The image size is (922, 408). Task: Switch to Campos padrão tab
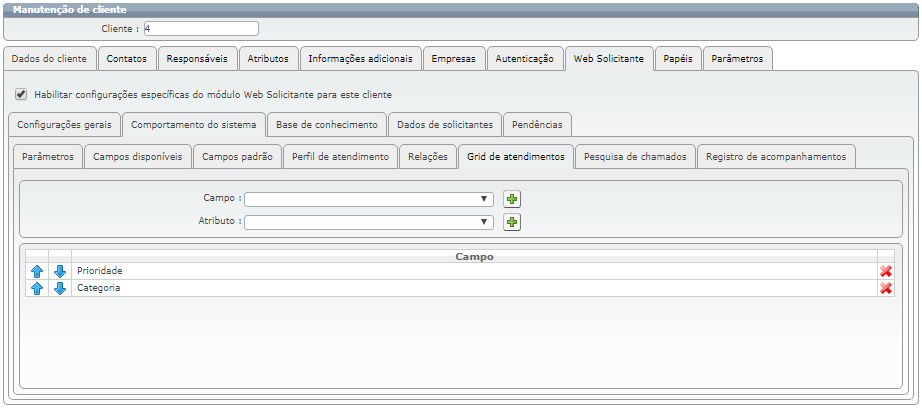(238, 157)
